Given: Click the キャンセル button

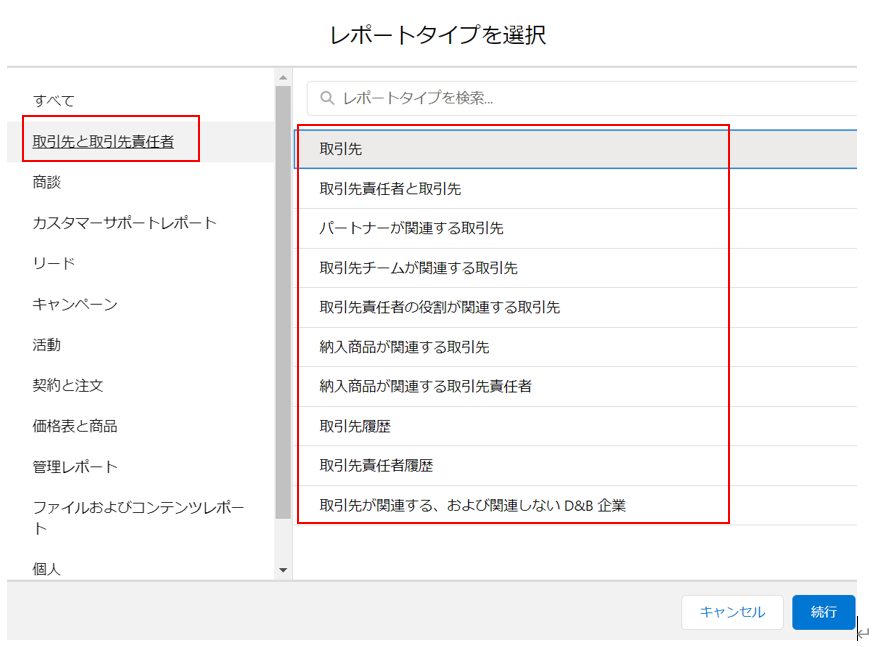Looking at the screenshot, I should coord(732,612).
